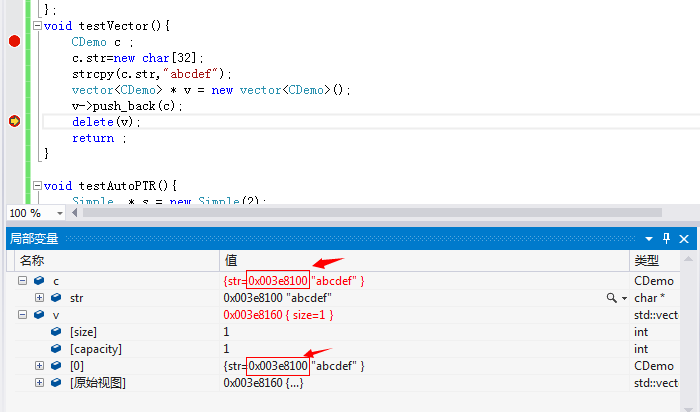Viewport: 700px width, 412px height.
Task: Click the current-statement breakpoint arrow at delete(v)
Action: pos(14,121)
